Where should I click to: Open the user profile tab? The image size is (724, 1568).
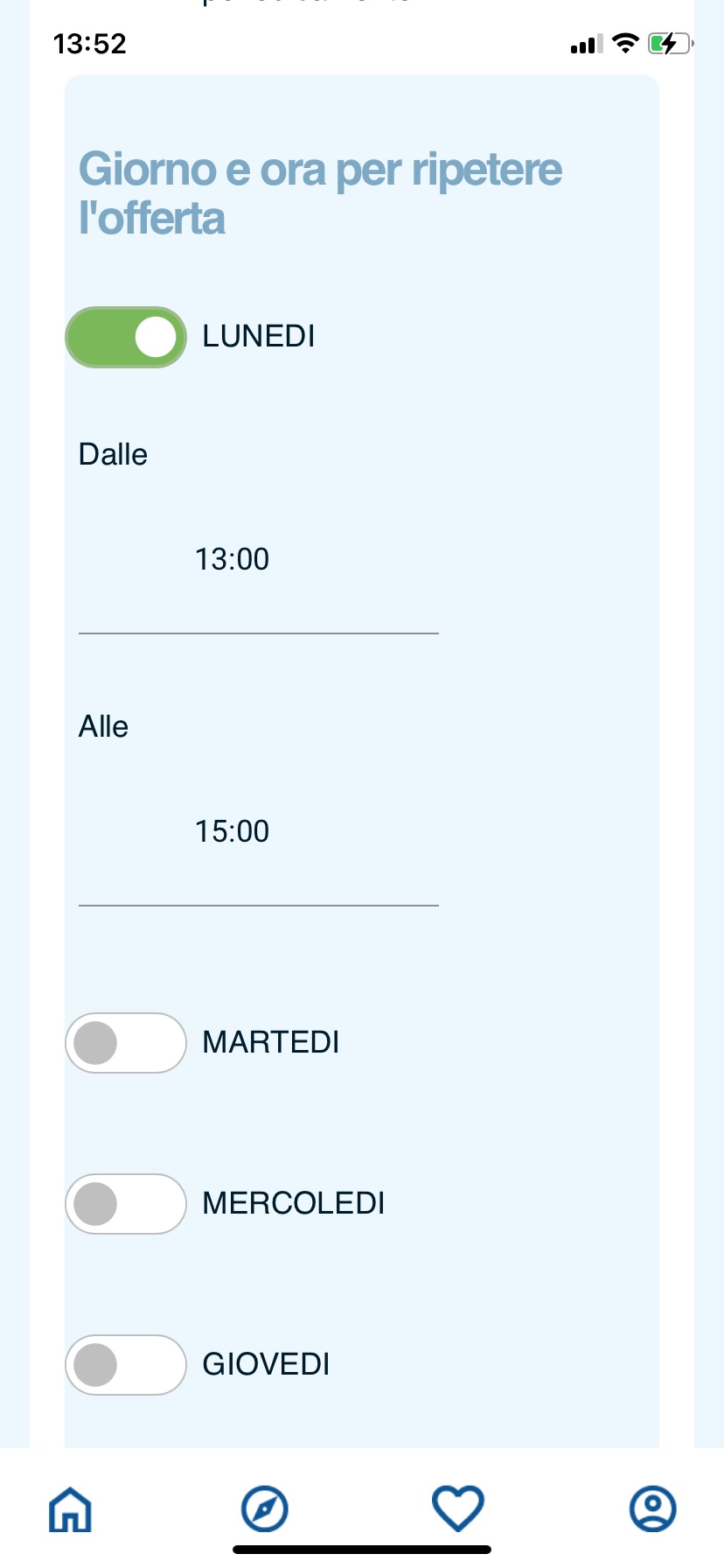point(652,1508)
